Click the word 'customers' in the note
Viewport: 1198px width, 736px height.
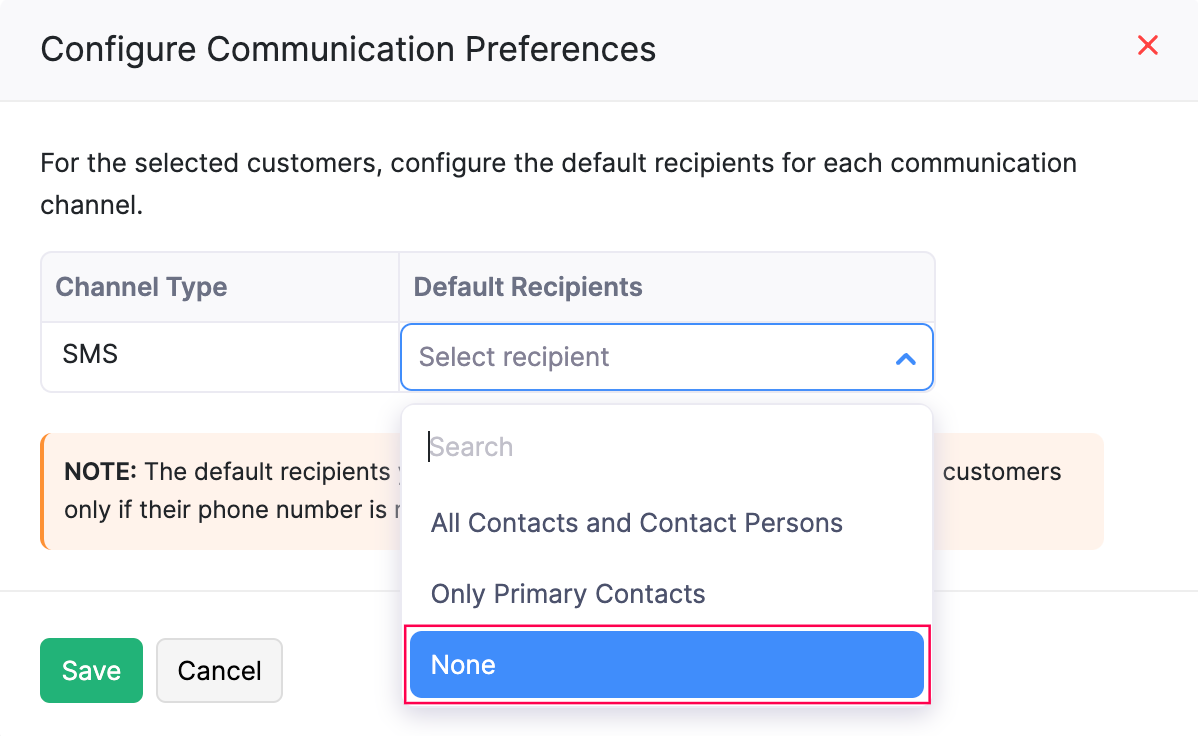(x=1001, y=471)
